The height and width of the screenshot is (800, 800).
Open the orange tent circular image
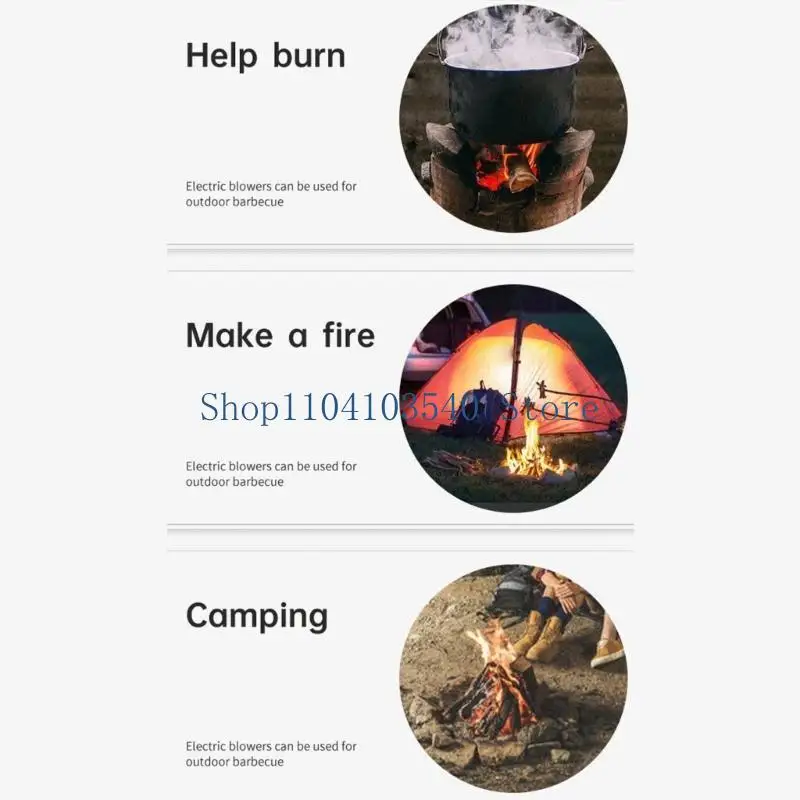(513, 398)
